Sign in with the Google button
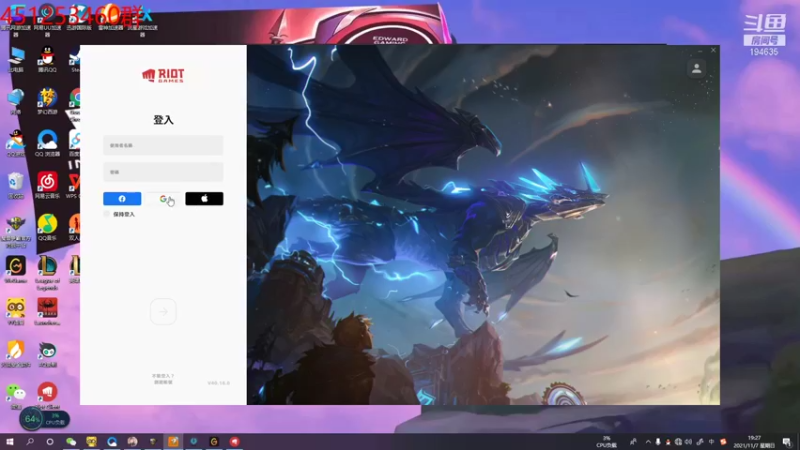The image size is (800, 450). (x=163, y=198)
